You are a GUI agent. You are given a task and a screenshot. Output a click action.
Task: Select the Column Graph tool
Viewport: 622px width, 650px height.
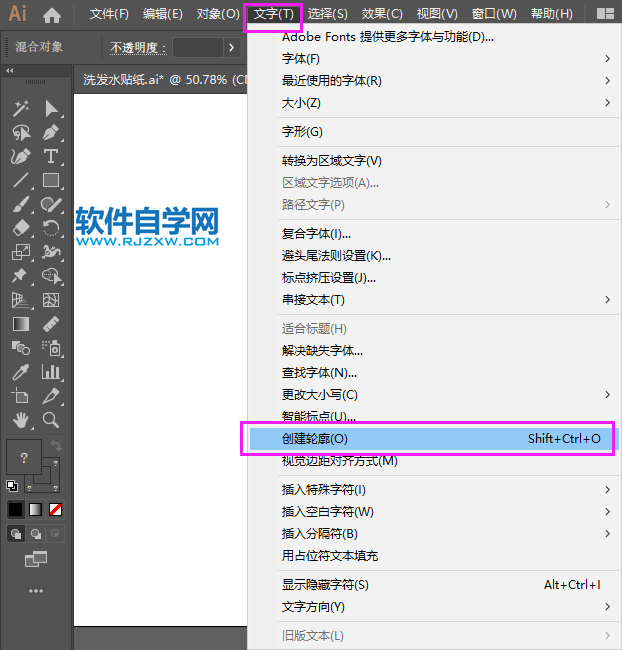[51, 372]
